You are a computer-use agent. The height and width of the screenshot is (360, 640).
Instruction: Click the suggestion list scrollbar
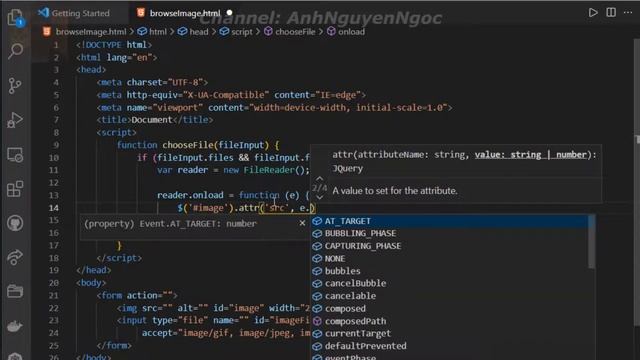coord(592,242)
